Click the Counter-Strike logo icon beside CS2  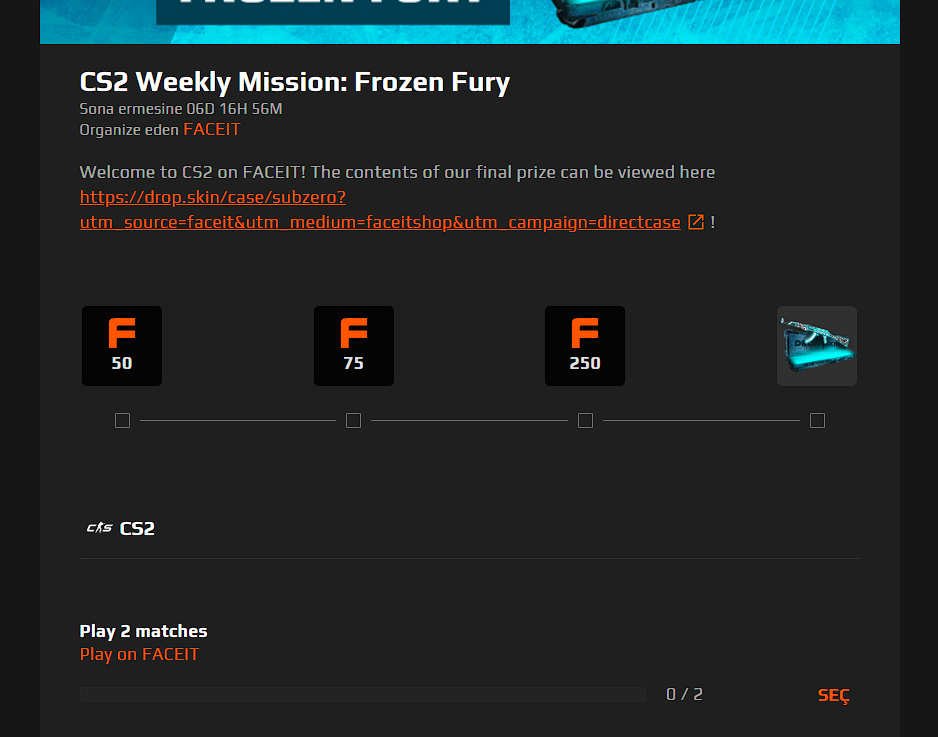coord(100,528)
